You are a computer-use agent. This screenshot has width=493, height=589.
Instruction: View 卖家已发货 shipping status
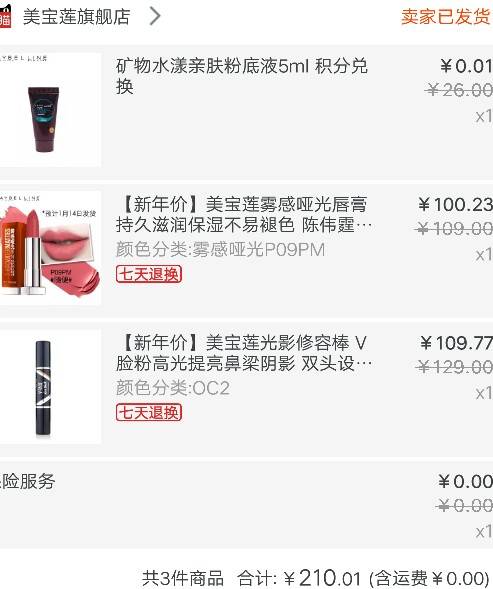coord(446,17)
